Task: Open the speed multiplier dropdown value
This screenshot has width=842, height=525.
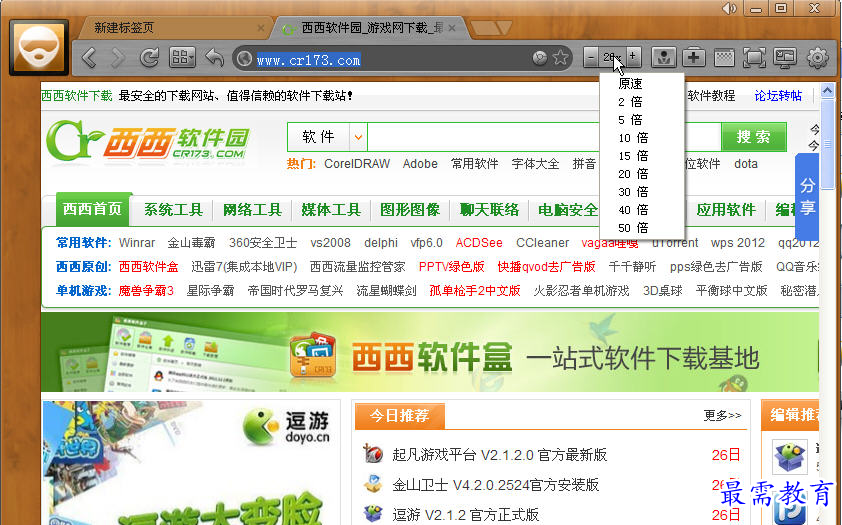Action: [x=612, y=57]
